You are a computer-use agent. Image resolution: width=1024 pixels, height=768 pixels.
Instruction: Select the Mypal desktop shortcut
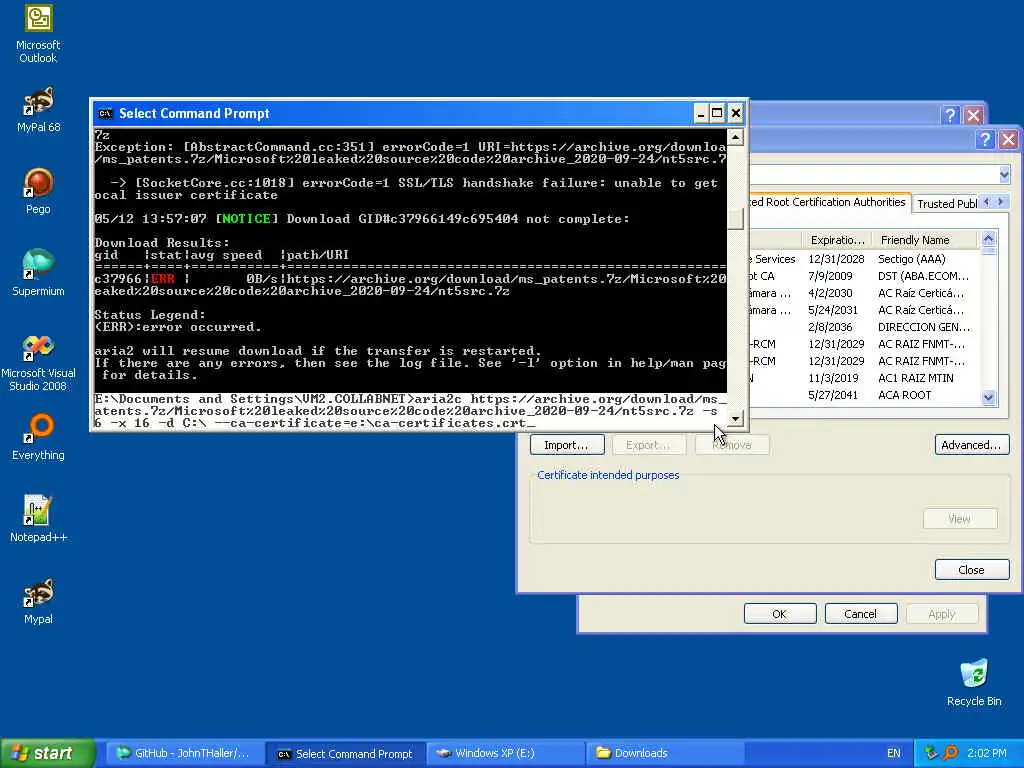coord(38,601)
